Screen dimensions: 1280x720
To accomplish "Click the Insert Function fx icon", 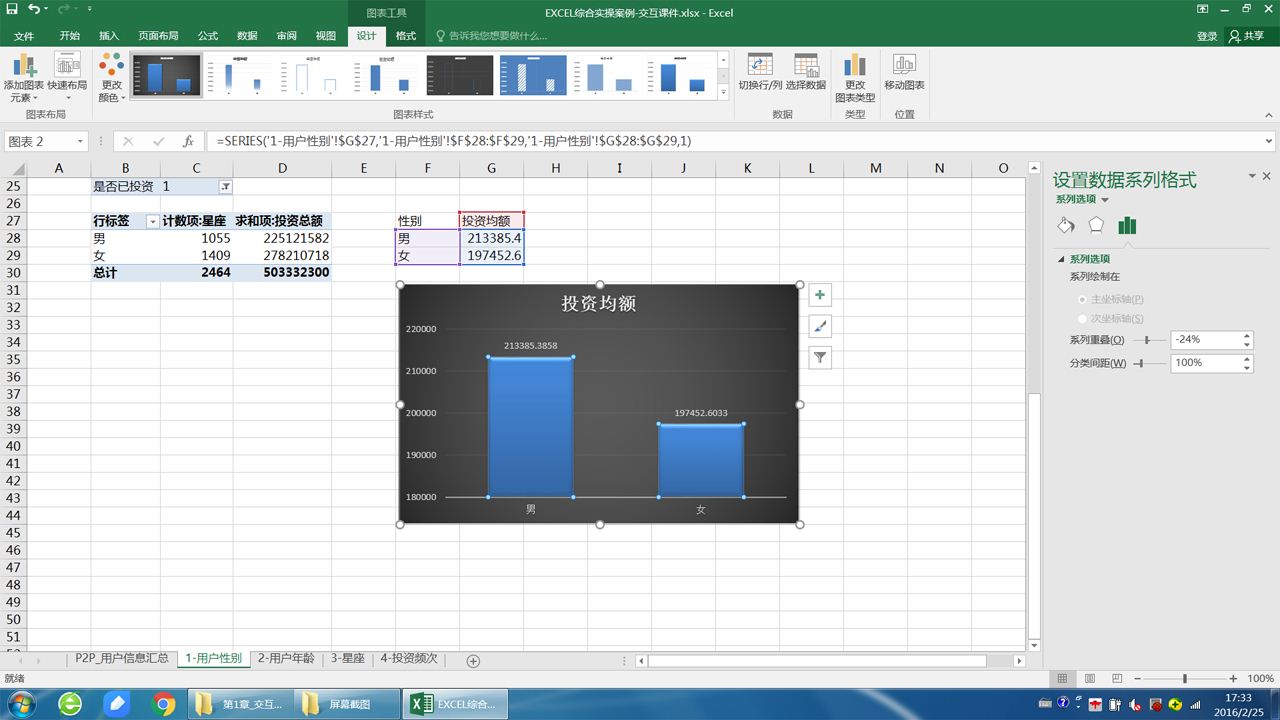I will coord(188,141).
